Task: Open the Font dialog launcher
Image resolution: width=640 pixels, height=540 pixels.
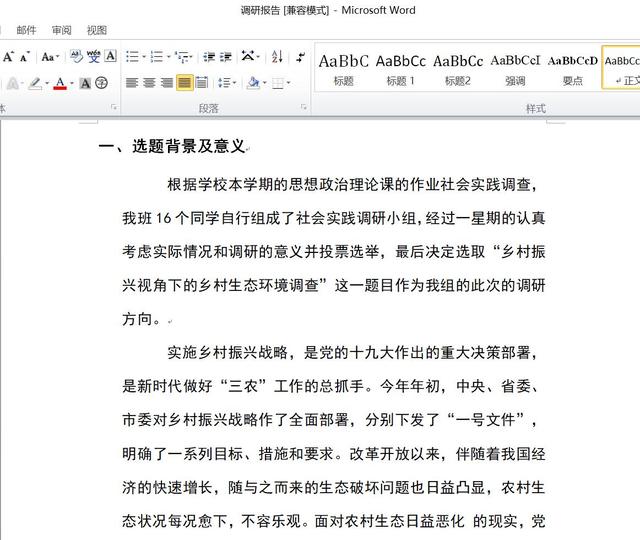Action: pyautogui.click(x=114, y=107)
